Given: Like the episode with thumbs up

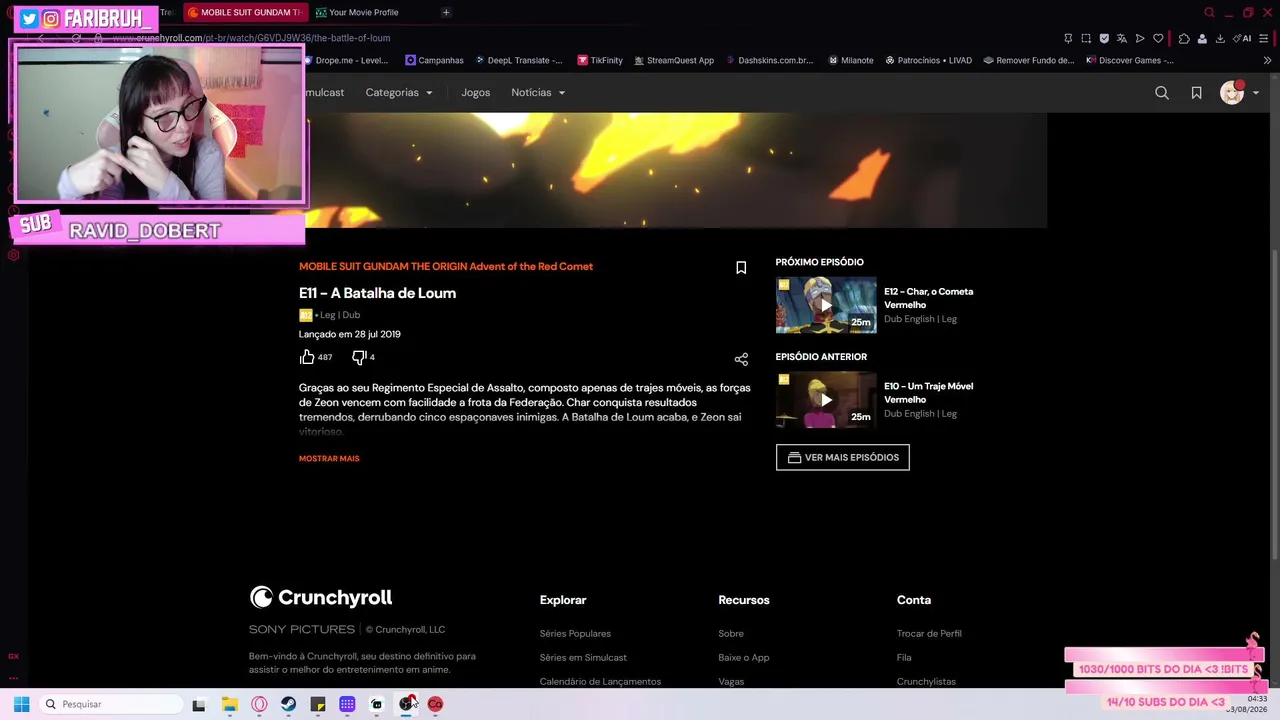Looking at the screenshot, I should 307,357.
